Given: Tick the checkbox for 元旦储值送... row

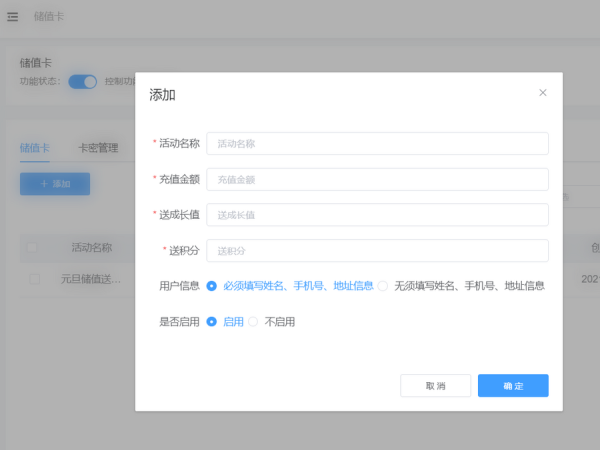Looking at the screenshot, I should tap(35, 279).
